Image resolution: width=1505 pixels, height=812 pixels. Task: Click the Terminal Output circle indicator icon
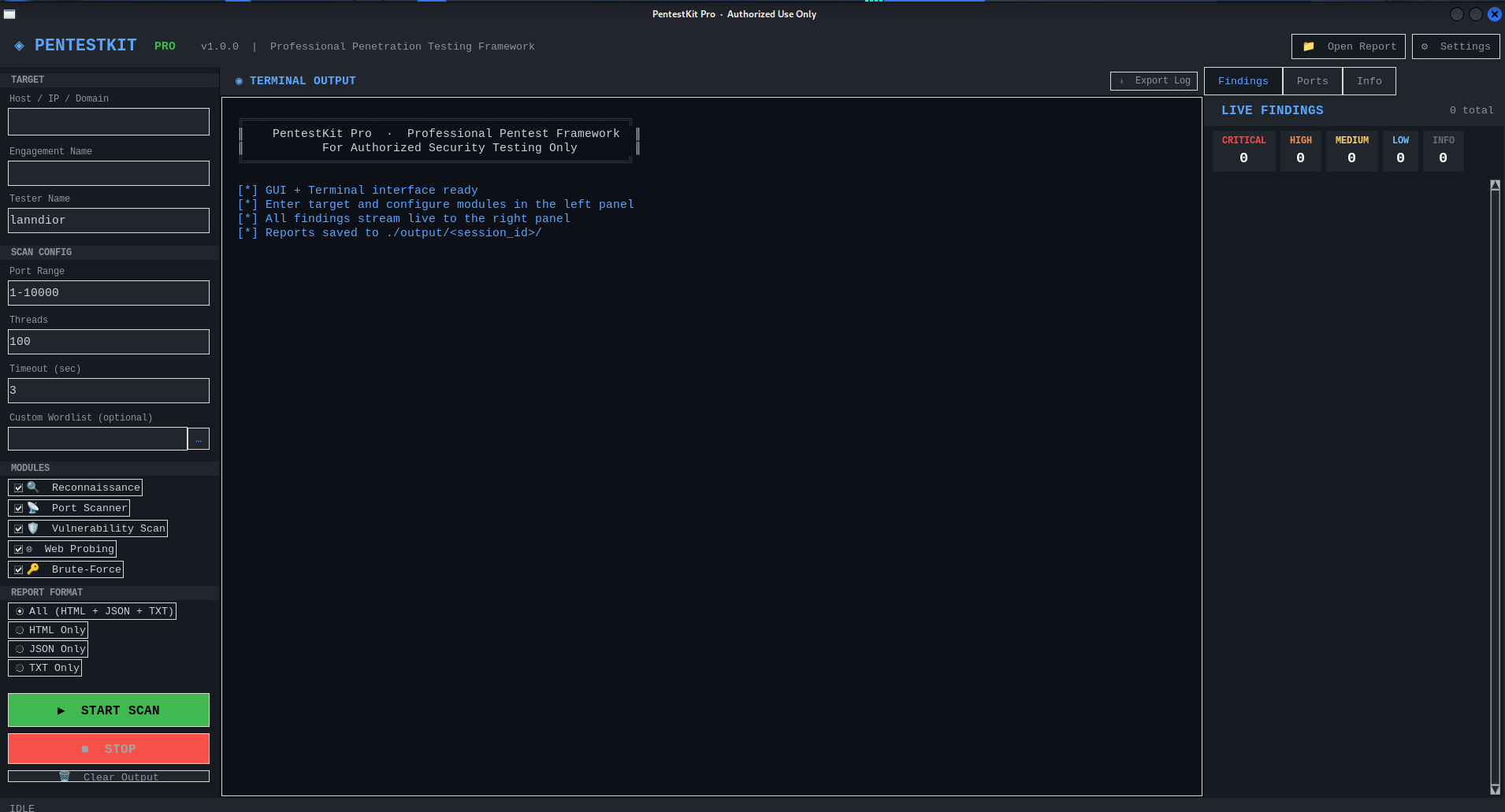pos(239,81)
